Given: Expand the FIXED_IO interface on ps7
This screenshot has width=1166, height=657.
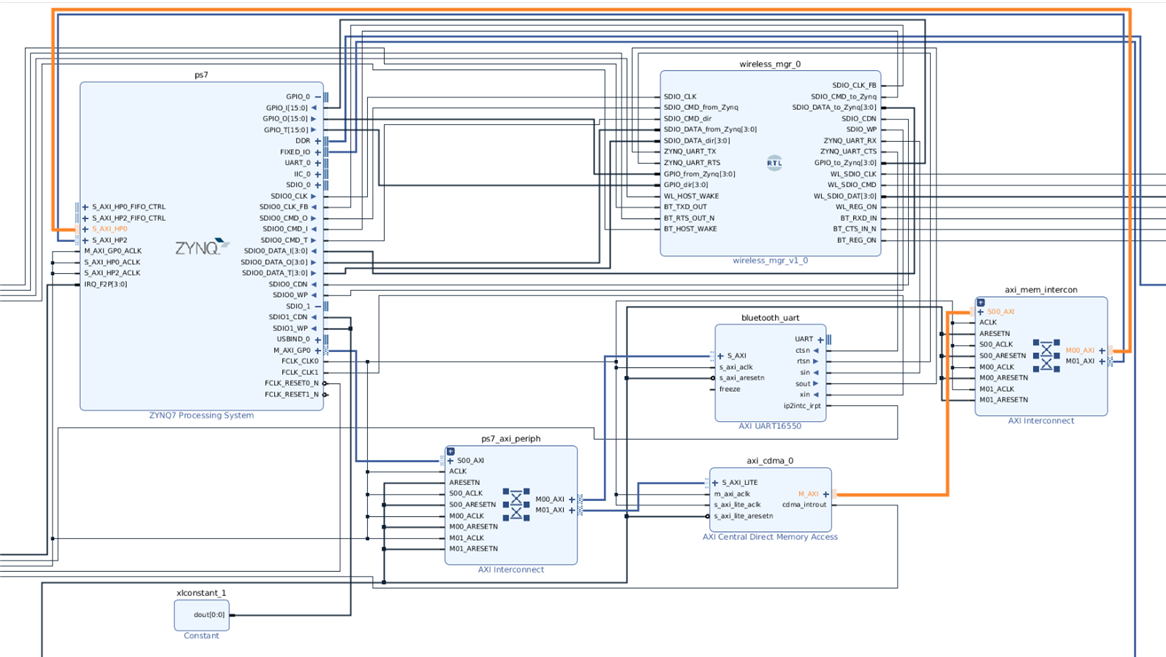Looking at the screenshot, I should (318, 152).
